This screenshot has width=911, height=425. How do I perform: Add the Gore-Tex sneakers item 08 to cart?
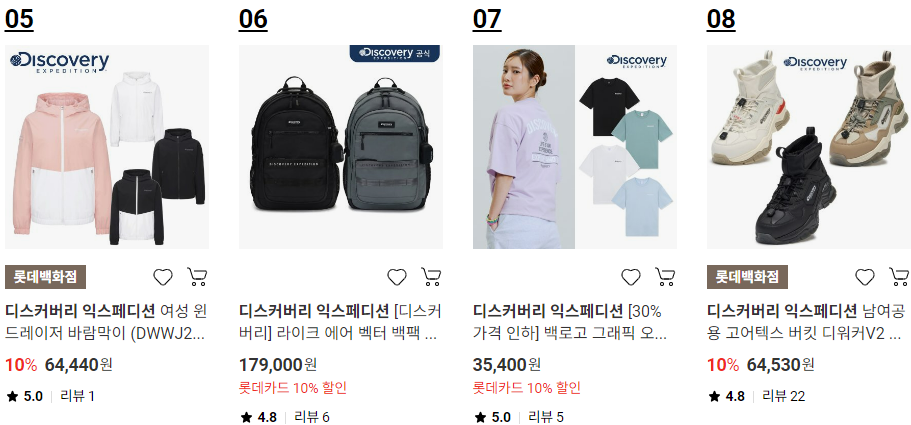(900, 278)
